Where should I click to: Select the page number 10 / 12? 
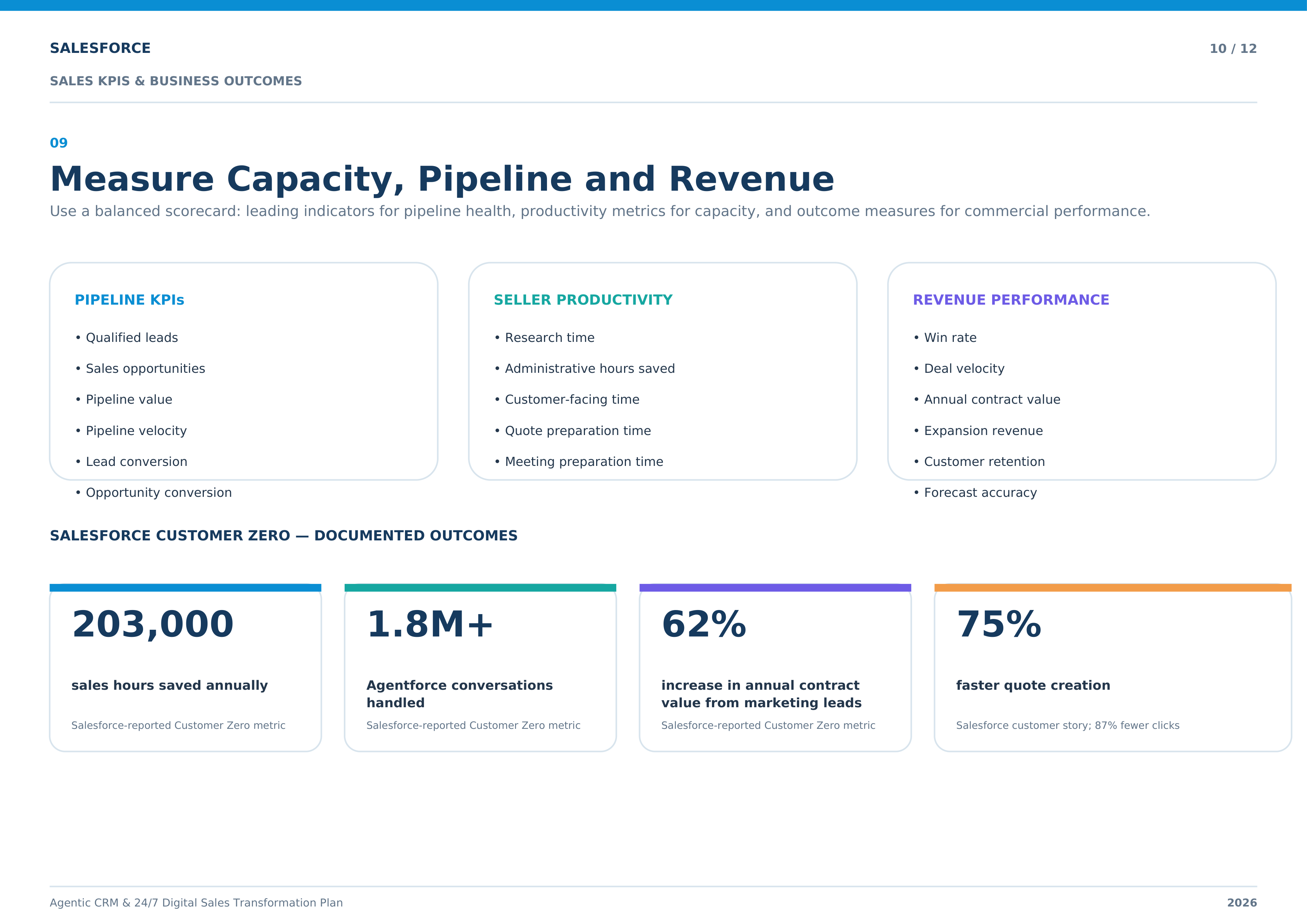tap(1233, 49)
